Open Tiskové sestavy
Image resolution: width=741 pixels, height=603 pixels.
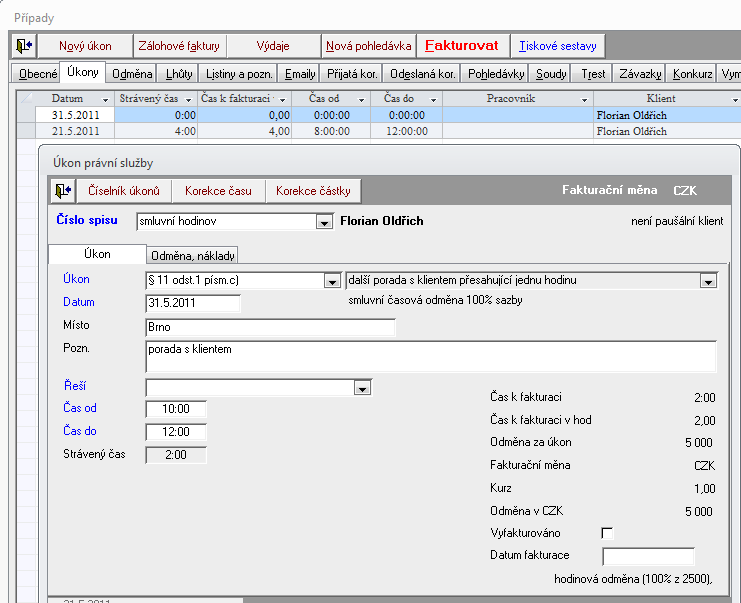pyautogui.click(x=558, y=46)
